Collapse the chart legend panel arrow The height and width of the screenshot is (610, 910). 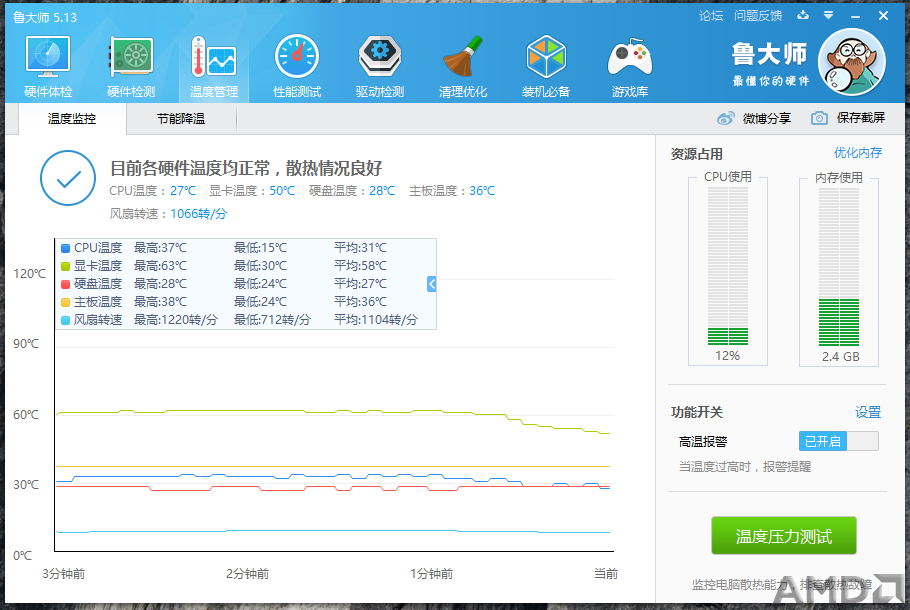pos(431,284)
